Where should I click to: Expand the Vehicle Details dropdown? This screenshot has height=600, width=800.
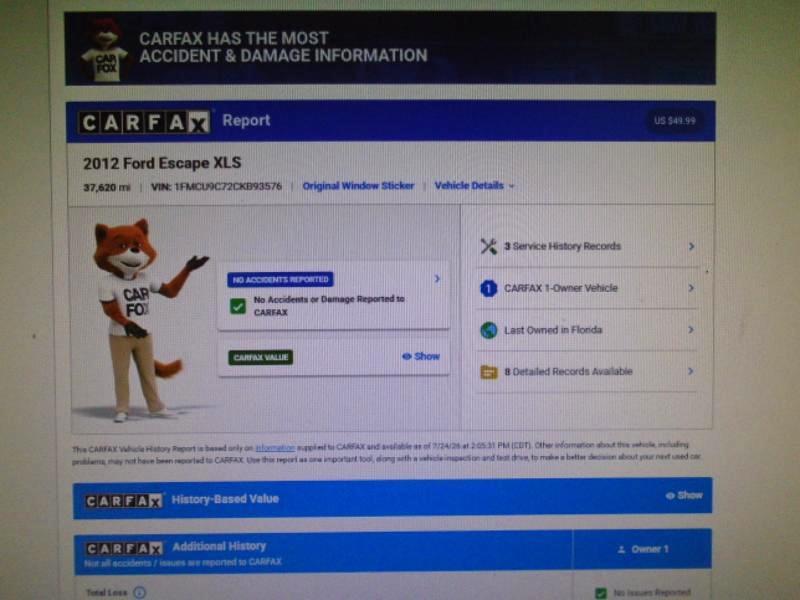pos(474,186)
